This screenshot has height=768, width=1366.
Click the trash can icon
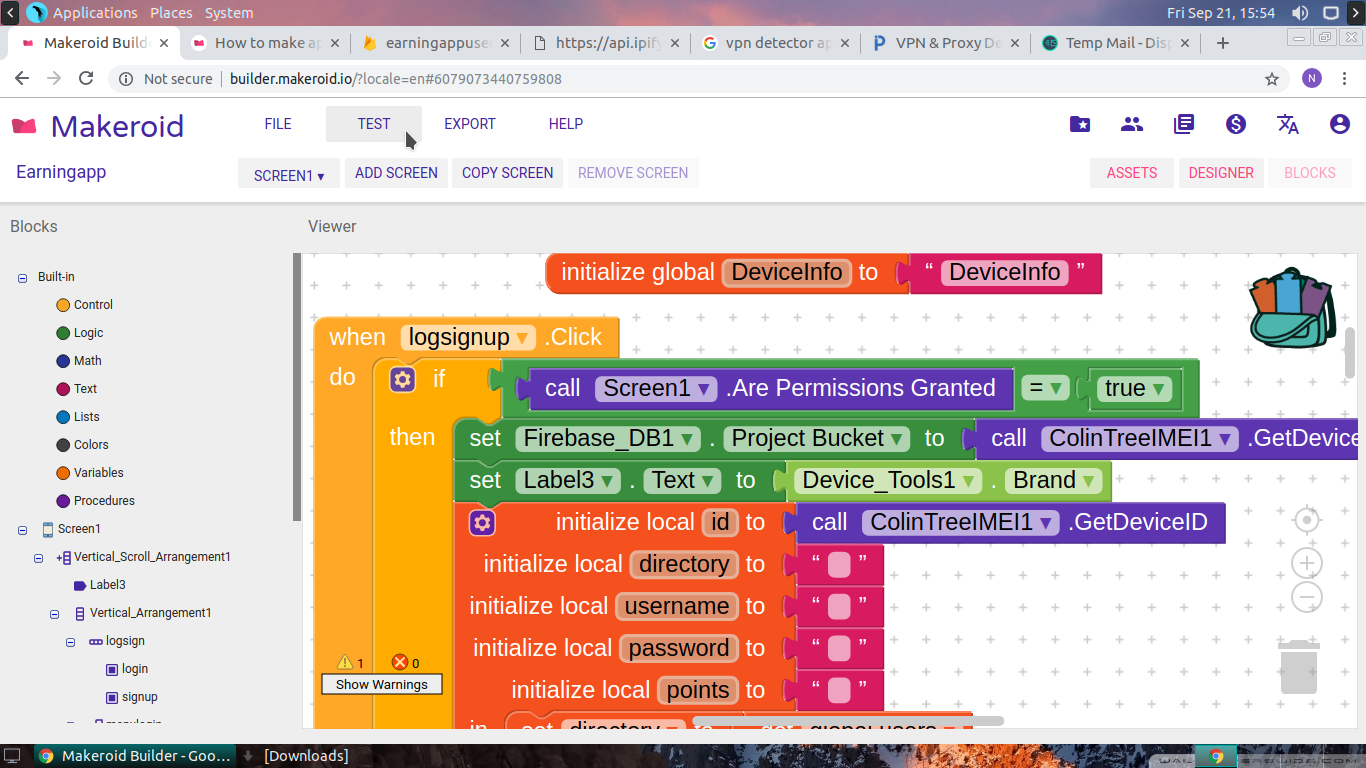[x=1298, y=668]
